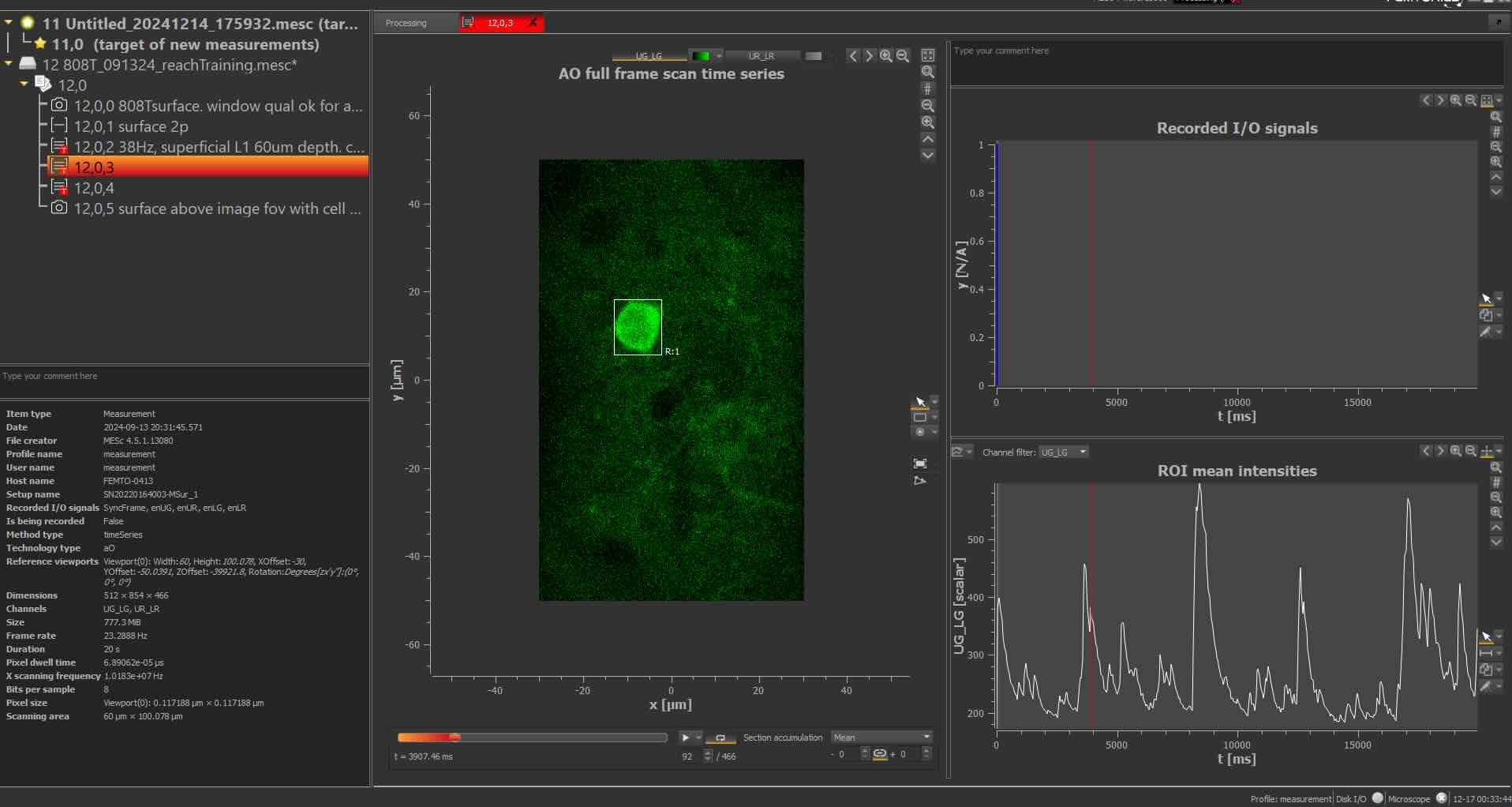Click the snapshot camera icon below the selection tools
The width and height of the screenshot is (1512, 807).
(x=919, y=464)
